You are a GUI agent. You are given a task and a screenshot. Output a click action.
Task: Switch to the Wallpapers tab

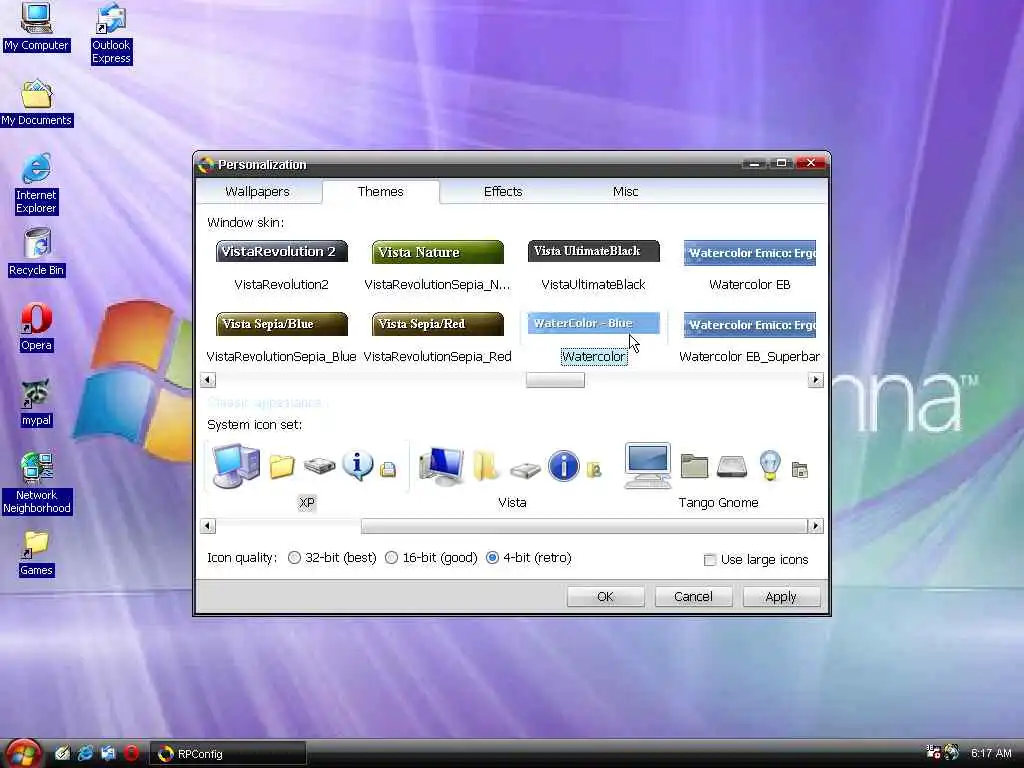click(x=257, y=191)
